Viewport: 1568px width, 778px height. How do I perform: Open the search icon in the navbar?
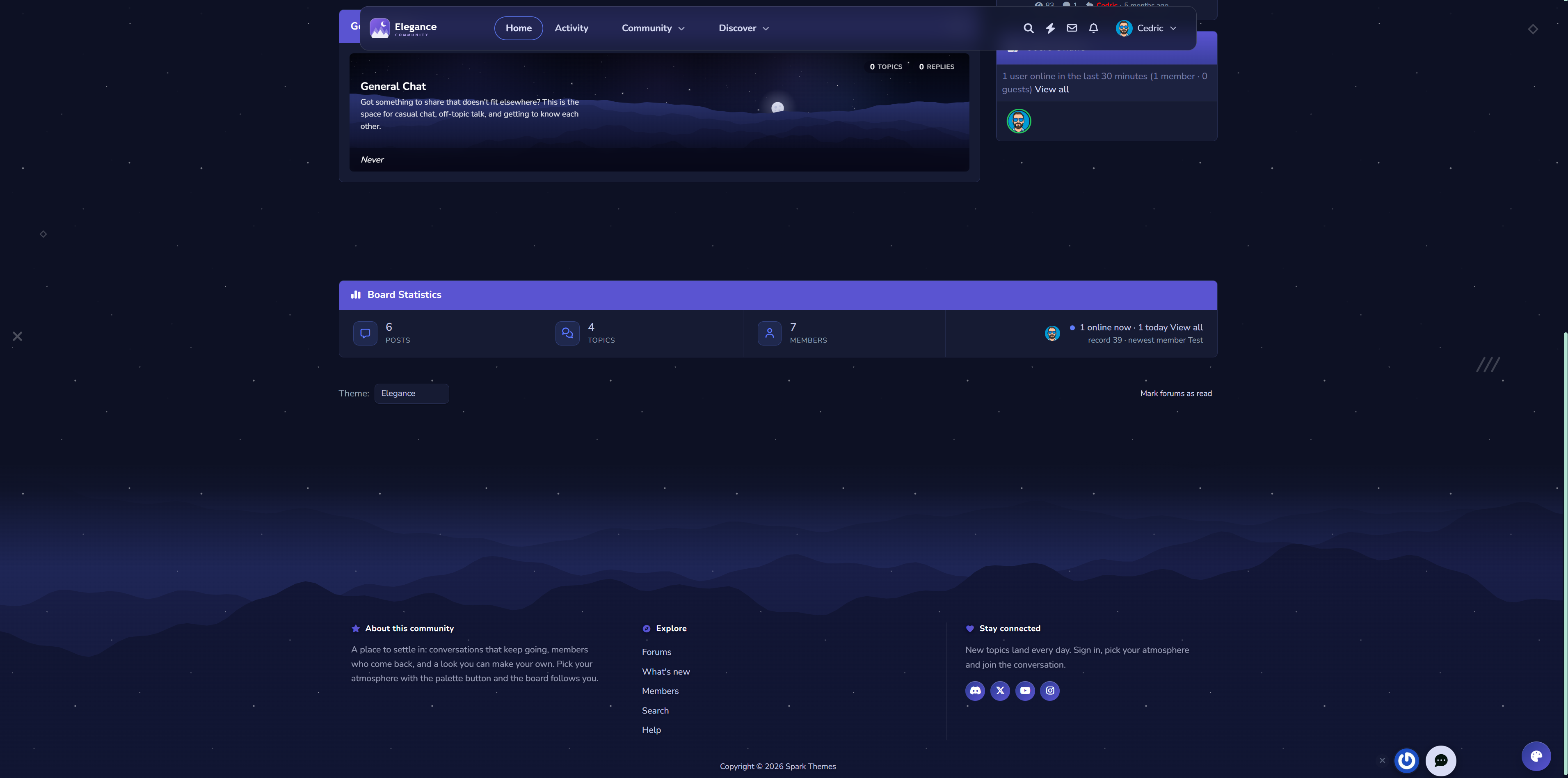[1028, 28]
